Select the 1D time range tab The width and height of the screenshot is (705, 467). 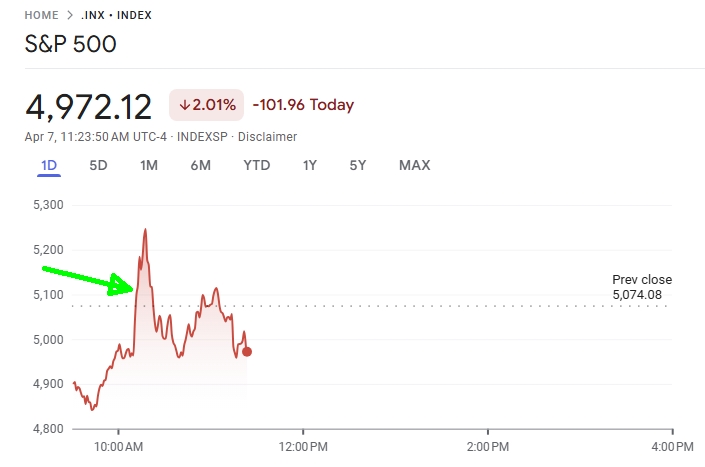pyautogui.click(x=49, y=165)
